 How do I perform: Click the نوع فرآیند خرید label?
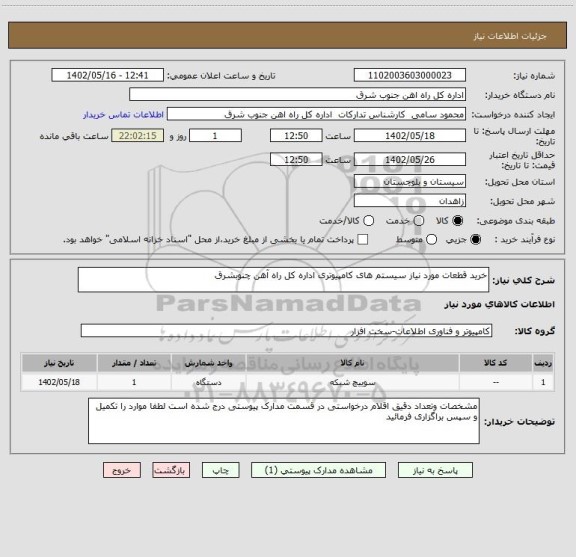pyautogui.click(x=525, y=240)
